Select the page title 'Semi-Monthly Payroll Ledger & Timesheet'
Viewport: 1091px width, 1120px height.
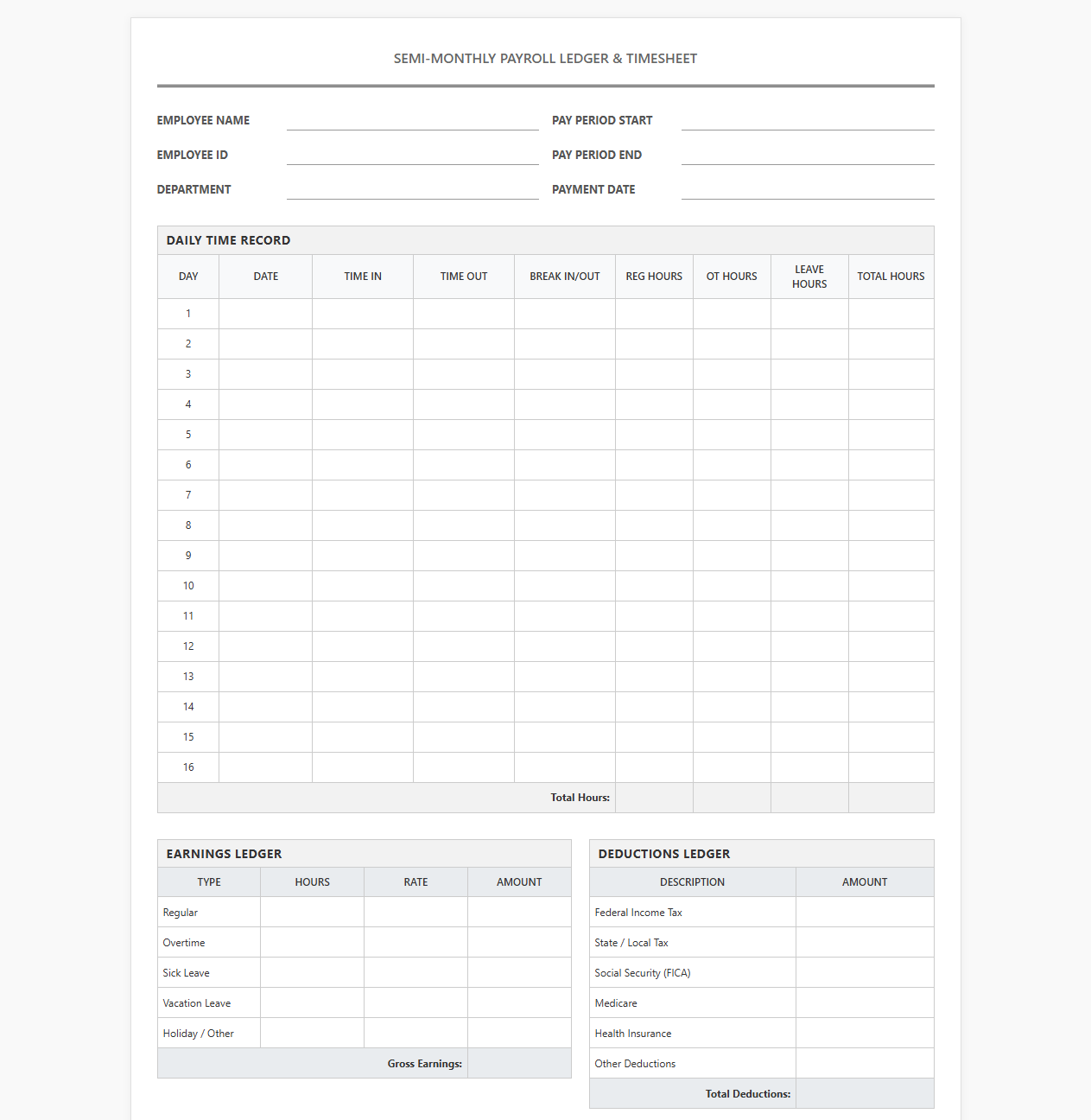pyautogui.click(x=545, y=59)
